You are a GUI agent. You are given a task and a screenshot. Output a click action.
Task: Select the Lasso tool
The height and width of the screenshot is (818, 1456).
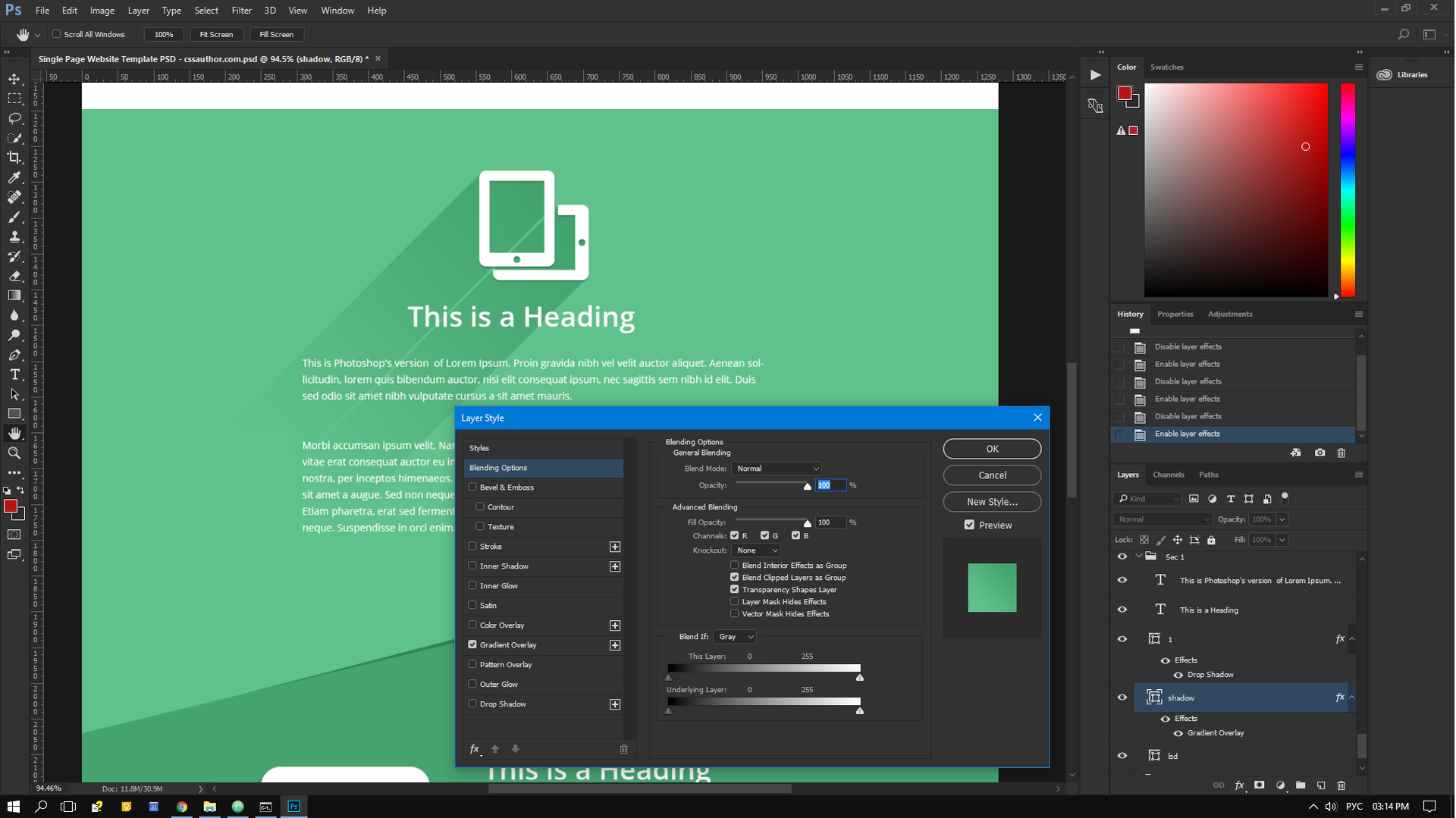pyautogui.click(x=14, y=118)
